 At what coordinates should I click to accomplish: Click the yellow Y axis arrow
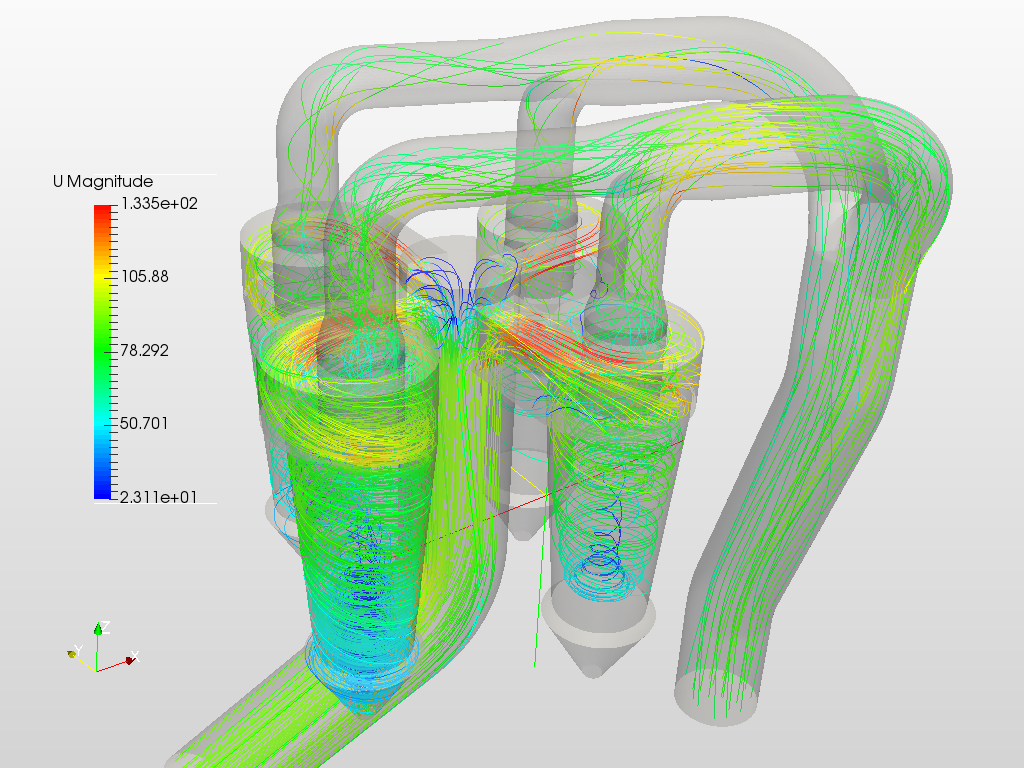71,654
